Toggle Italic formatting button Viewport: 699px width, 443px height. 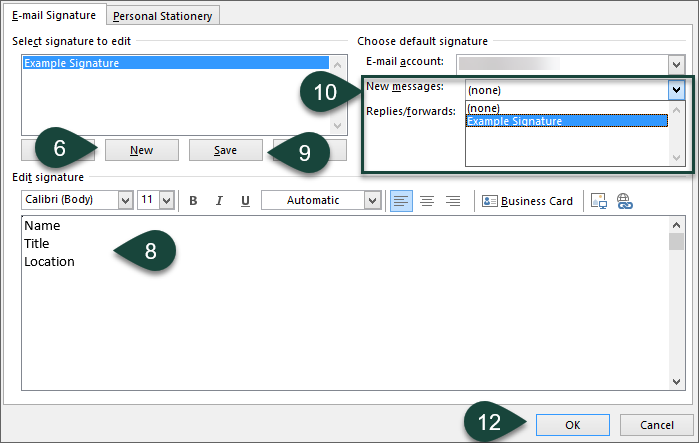pyautogui.click(x=219, y=201)
